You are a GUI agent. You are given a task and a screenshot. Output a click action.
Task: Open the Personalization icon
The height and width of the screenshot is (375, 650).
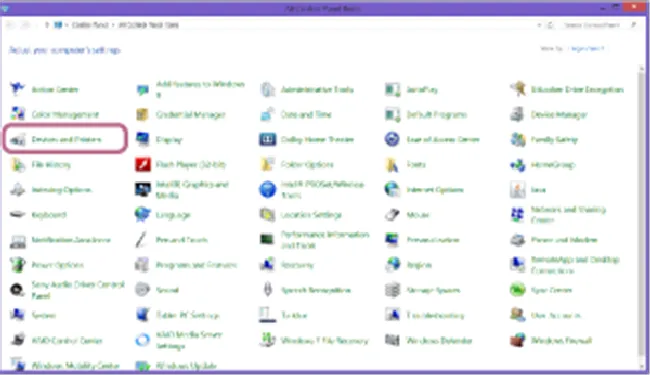coord(392,240)
